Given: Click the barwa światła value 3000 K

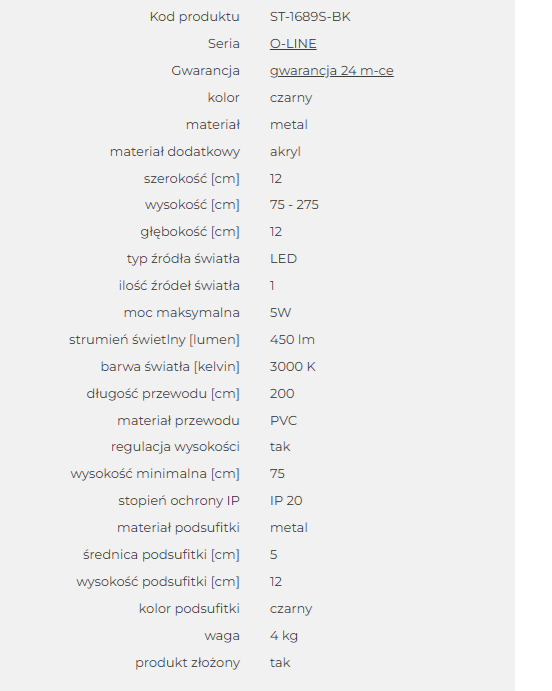Looking at the screenshot, I should [x=293, y=367].
